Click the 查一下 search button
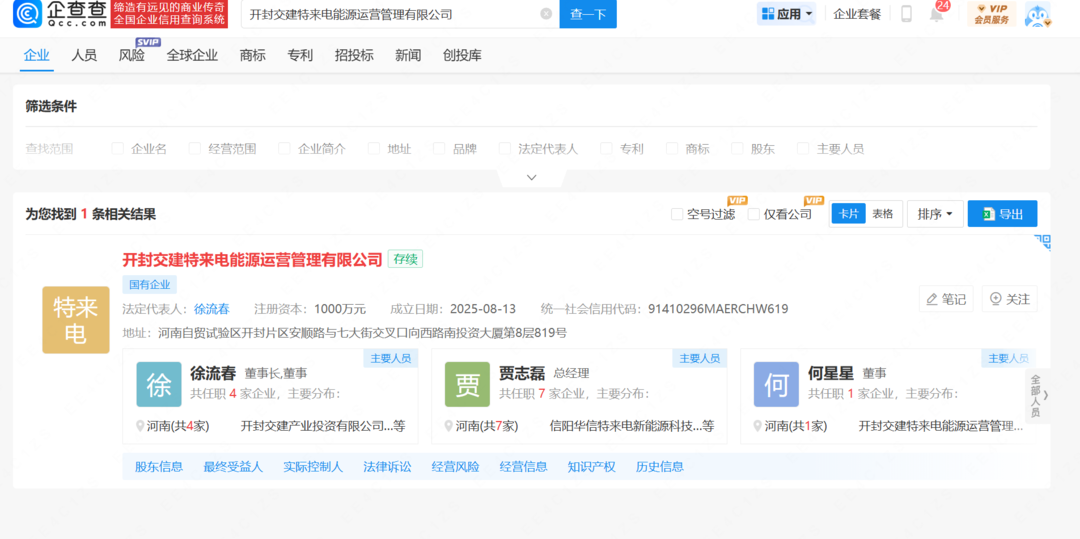This screenshot has height=539, width=1080. [x=588, y=14]
